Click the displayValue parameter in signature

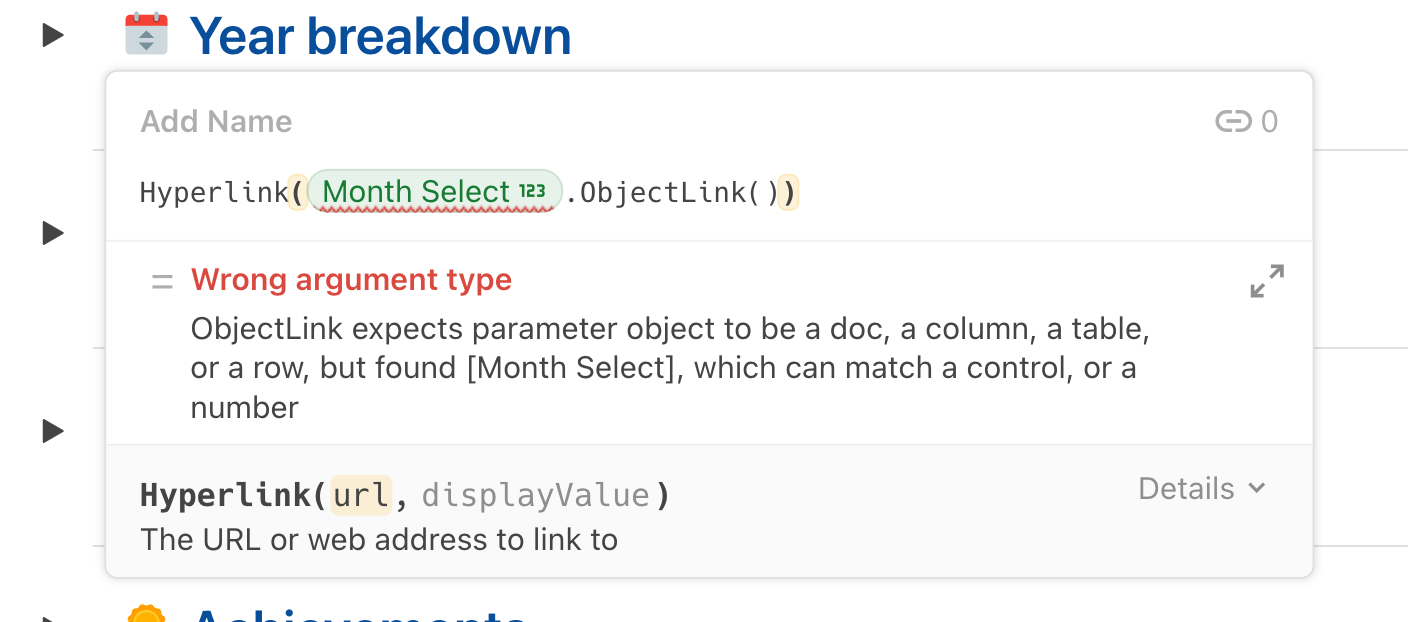point(536,495)
